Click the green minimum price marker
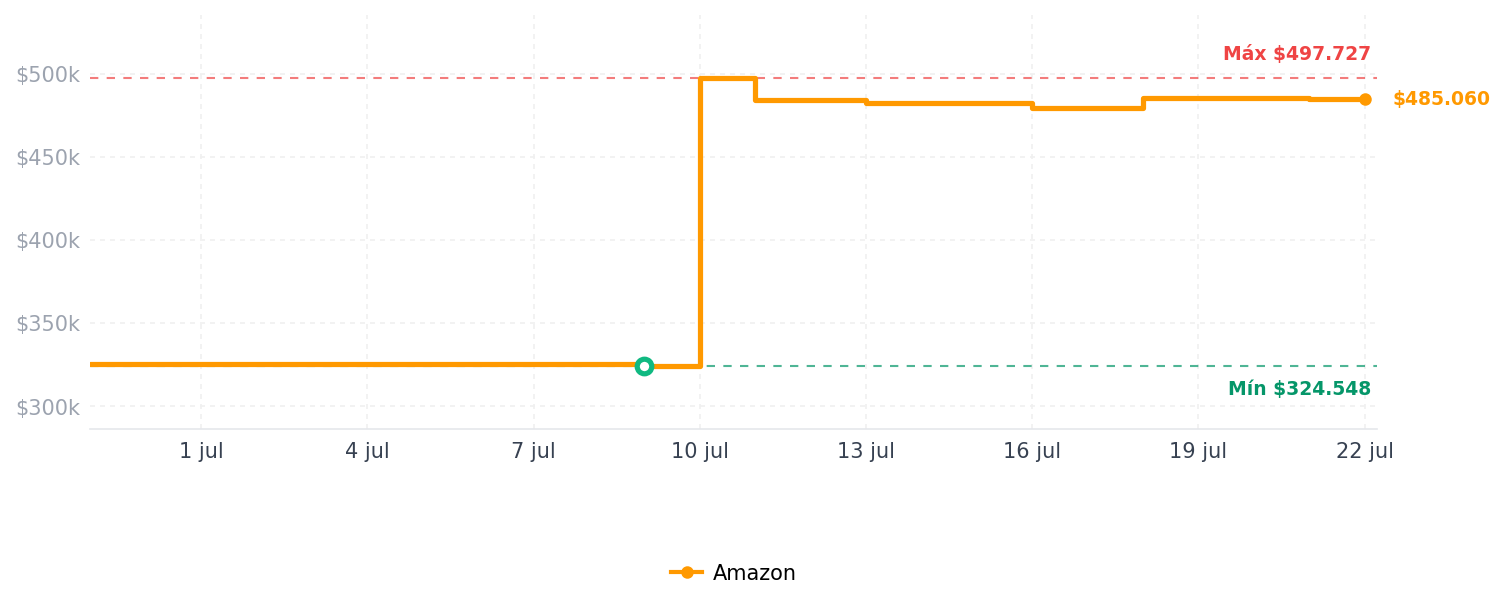 pyautogui.click(x=644, y=366)
